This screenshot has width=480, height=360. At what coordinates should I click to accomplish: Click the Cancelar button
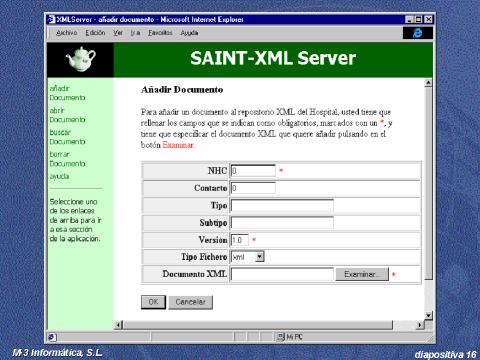pos(190,302)
